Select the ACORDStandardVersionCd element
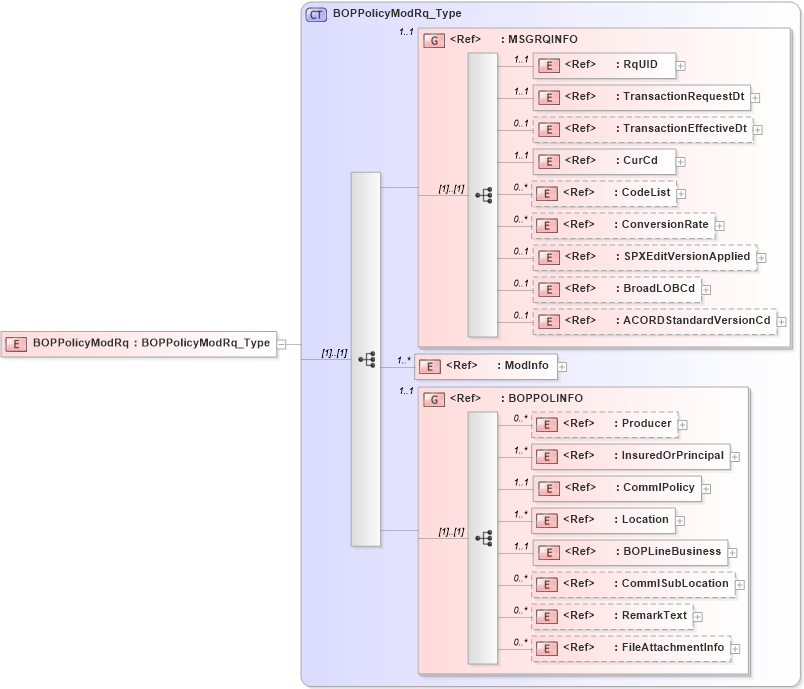The width and height of the screenshot is (804, 689). (650, 321)
